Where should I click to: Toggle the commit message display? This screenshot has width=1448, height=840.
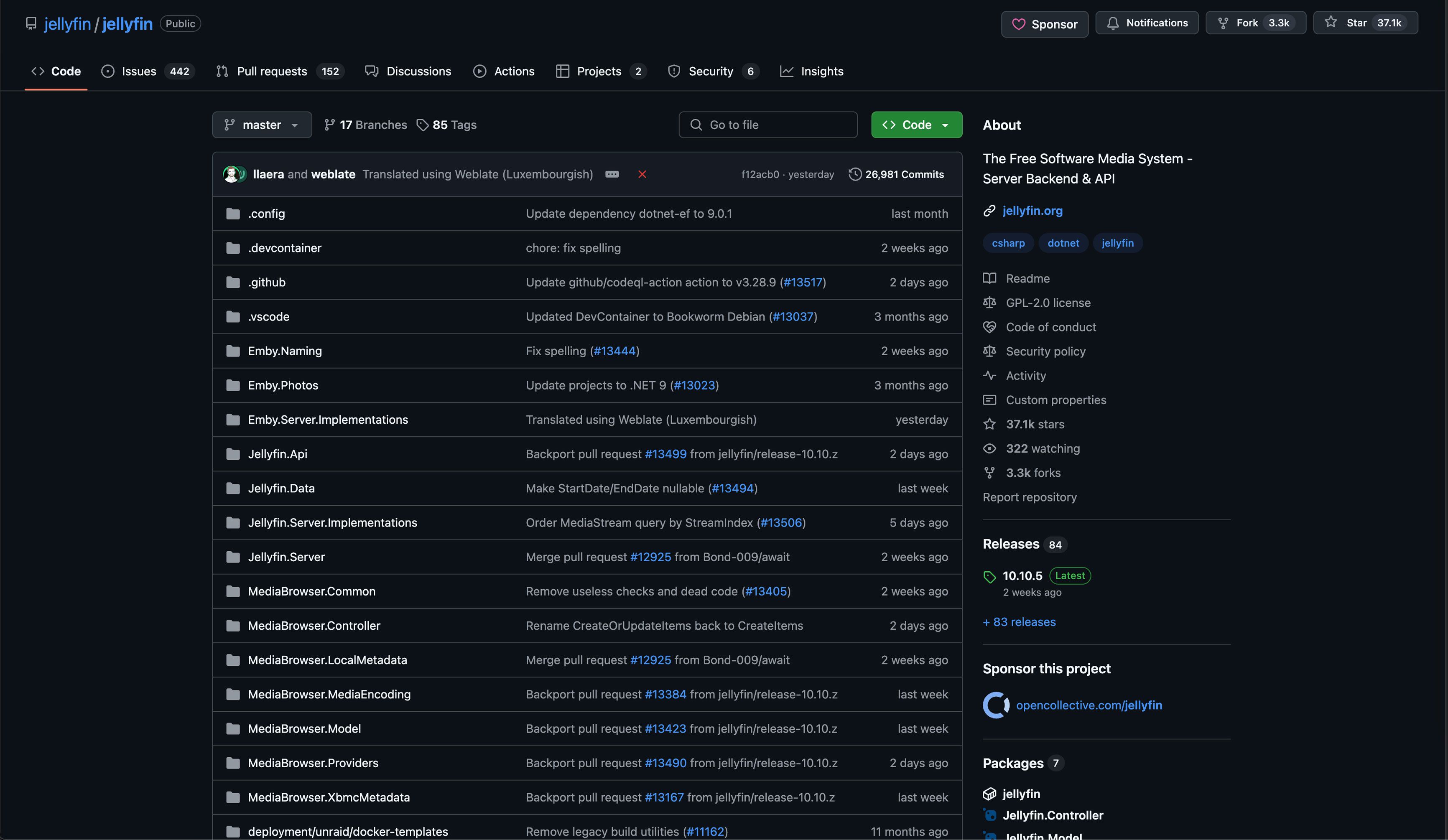pyautogui.click(x=611, y=174)
